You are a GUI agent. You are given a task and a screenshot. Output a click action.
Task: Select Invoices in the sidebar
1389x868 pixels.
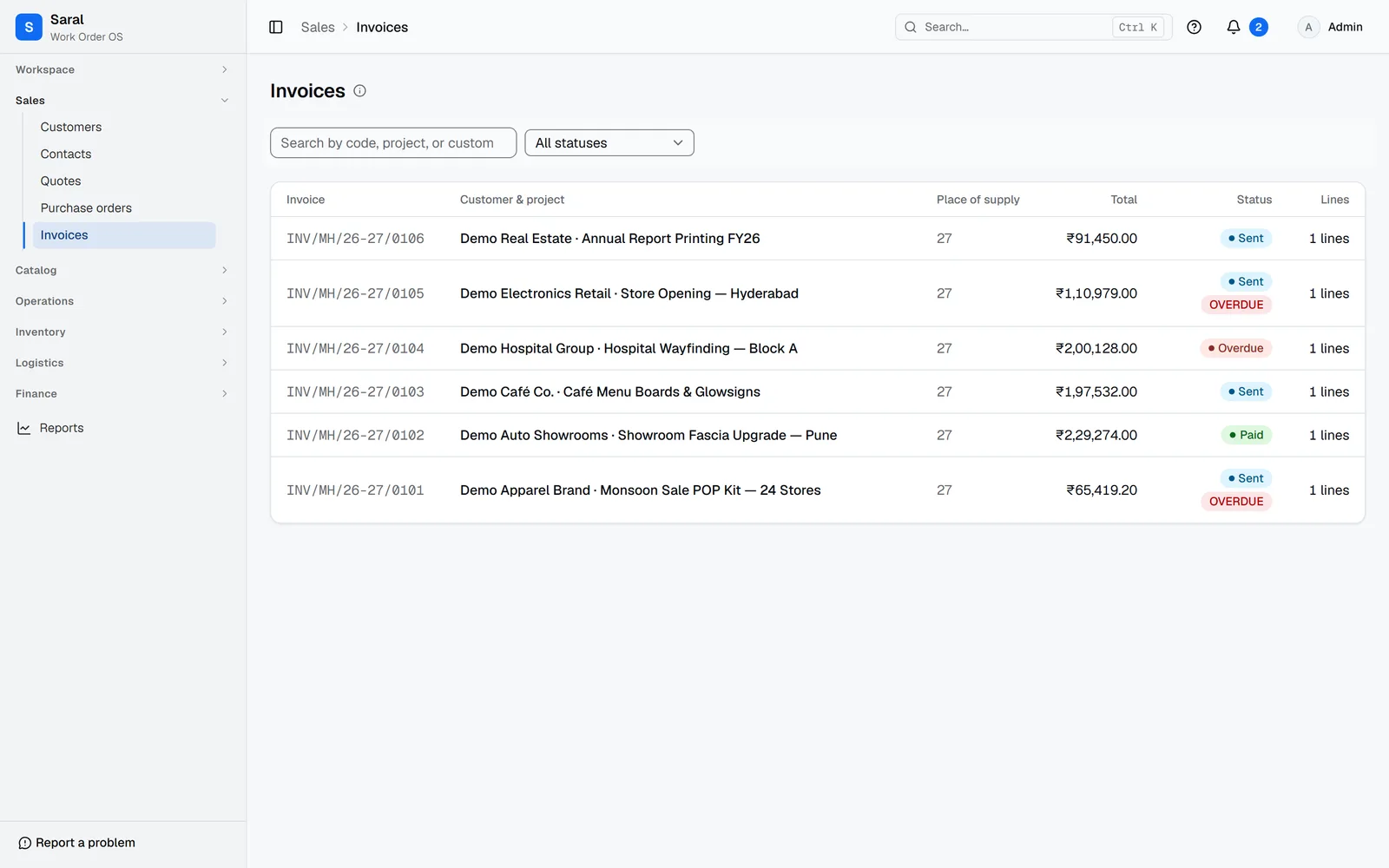(124, 235)
